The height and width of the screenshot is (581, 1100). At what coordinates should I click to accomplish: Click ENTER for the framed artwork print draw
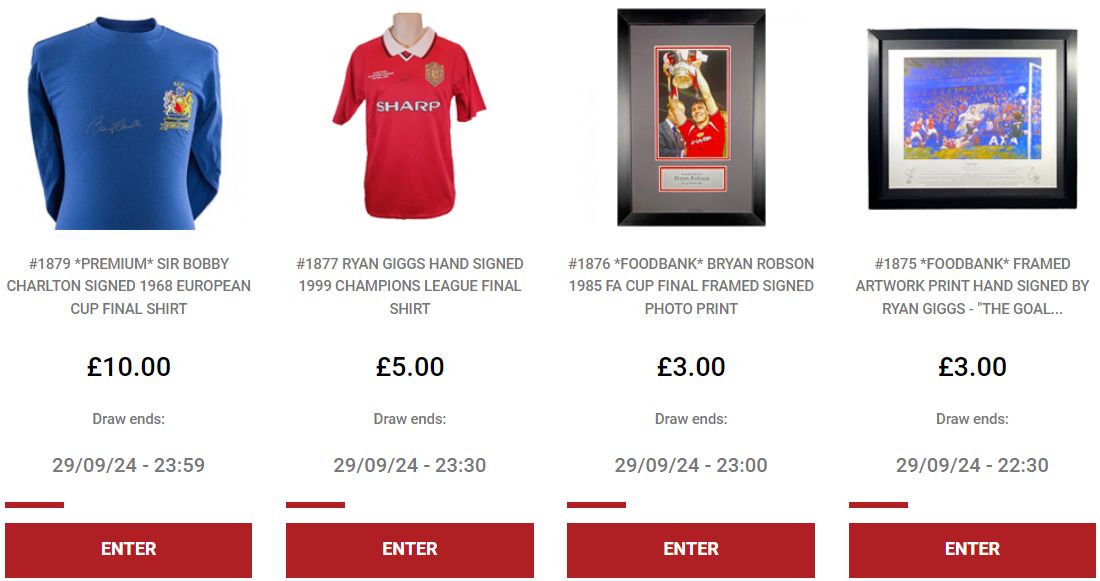point(972,549)
